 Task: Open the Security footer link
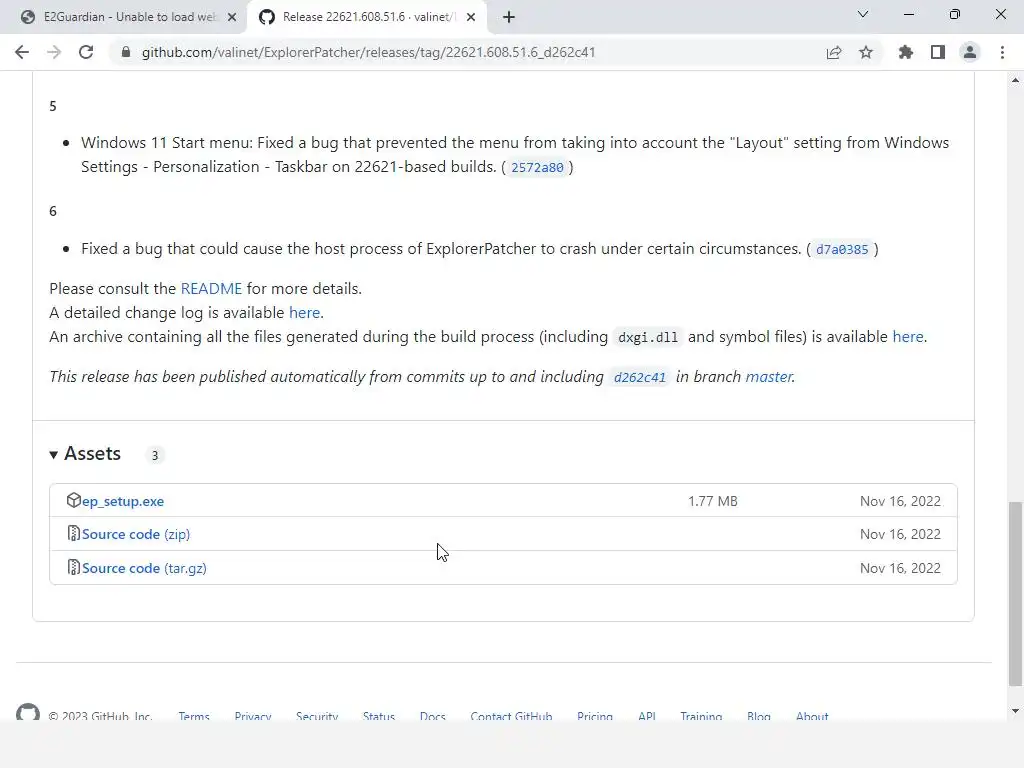(317, 716)
